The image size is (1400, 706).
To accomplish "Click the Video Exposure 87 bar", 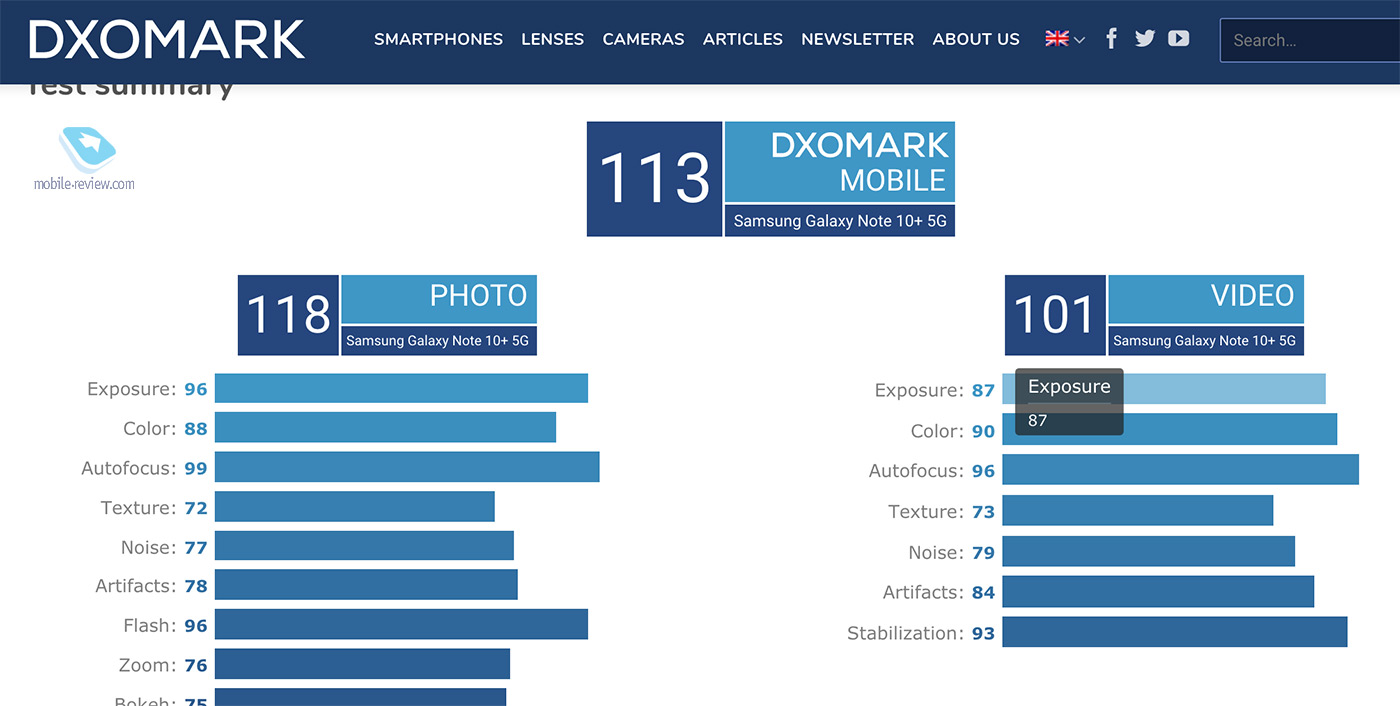I will click(1164, 389).
